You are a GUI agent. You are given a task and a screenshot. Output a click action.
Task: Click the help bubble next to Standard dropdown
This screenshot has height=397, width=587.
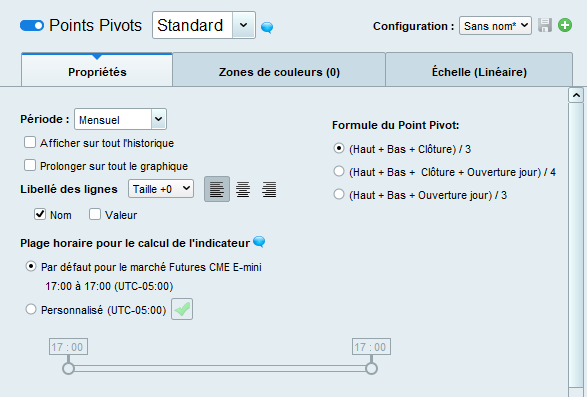coord(267,27)
